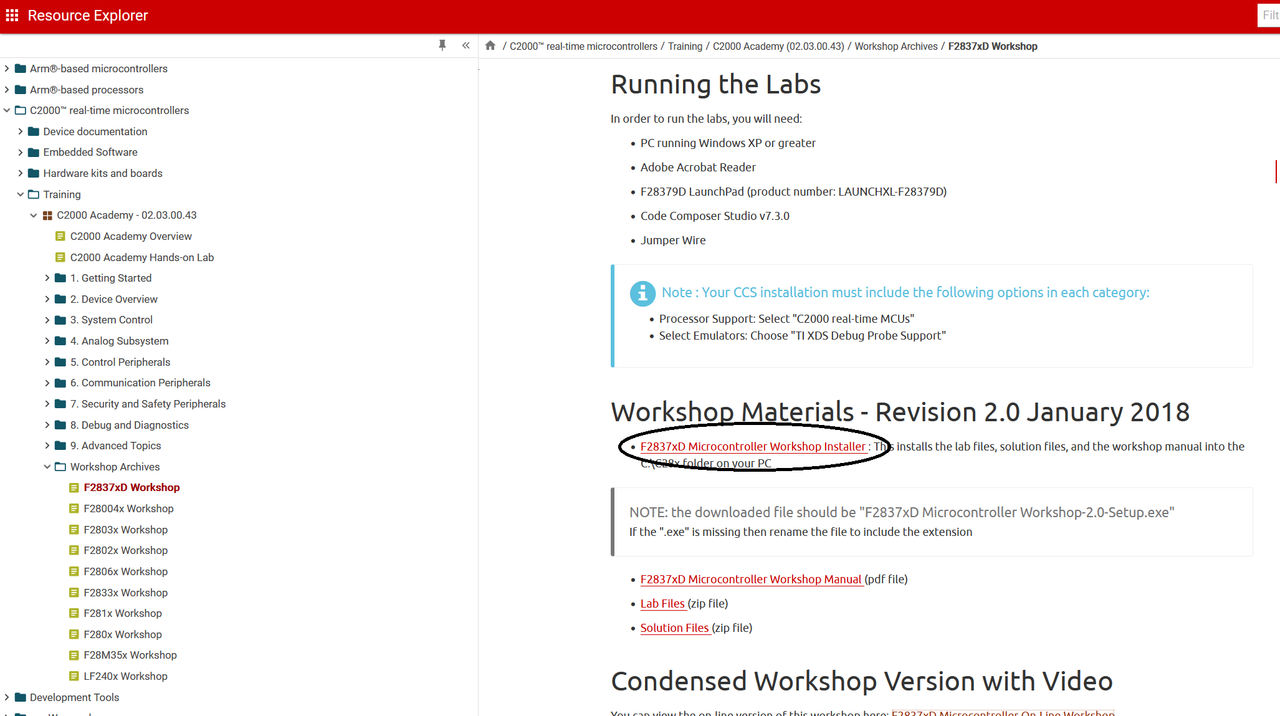Collapse Workshop Archives folder
This screenshot has width=1280, height=716.
click(47, 467)
